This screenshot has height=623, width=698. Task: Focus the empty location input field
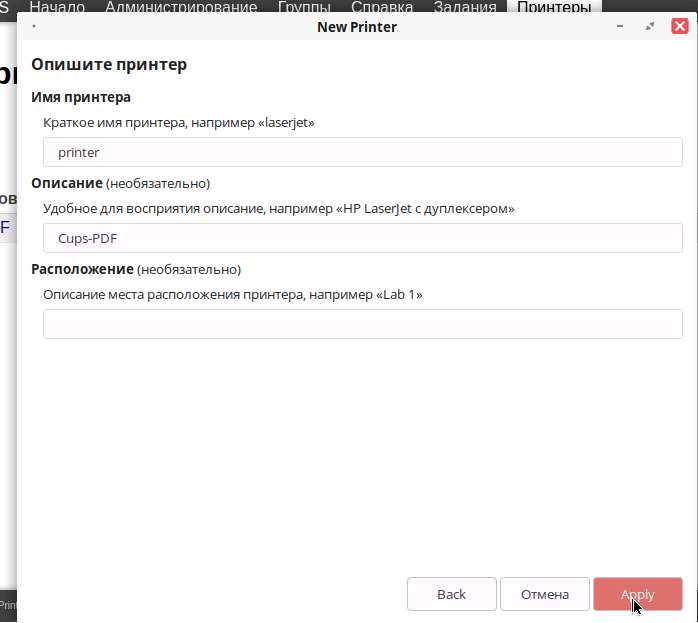tap(362, 324)
